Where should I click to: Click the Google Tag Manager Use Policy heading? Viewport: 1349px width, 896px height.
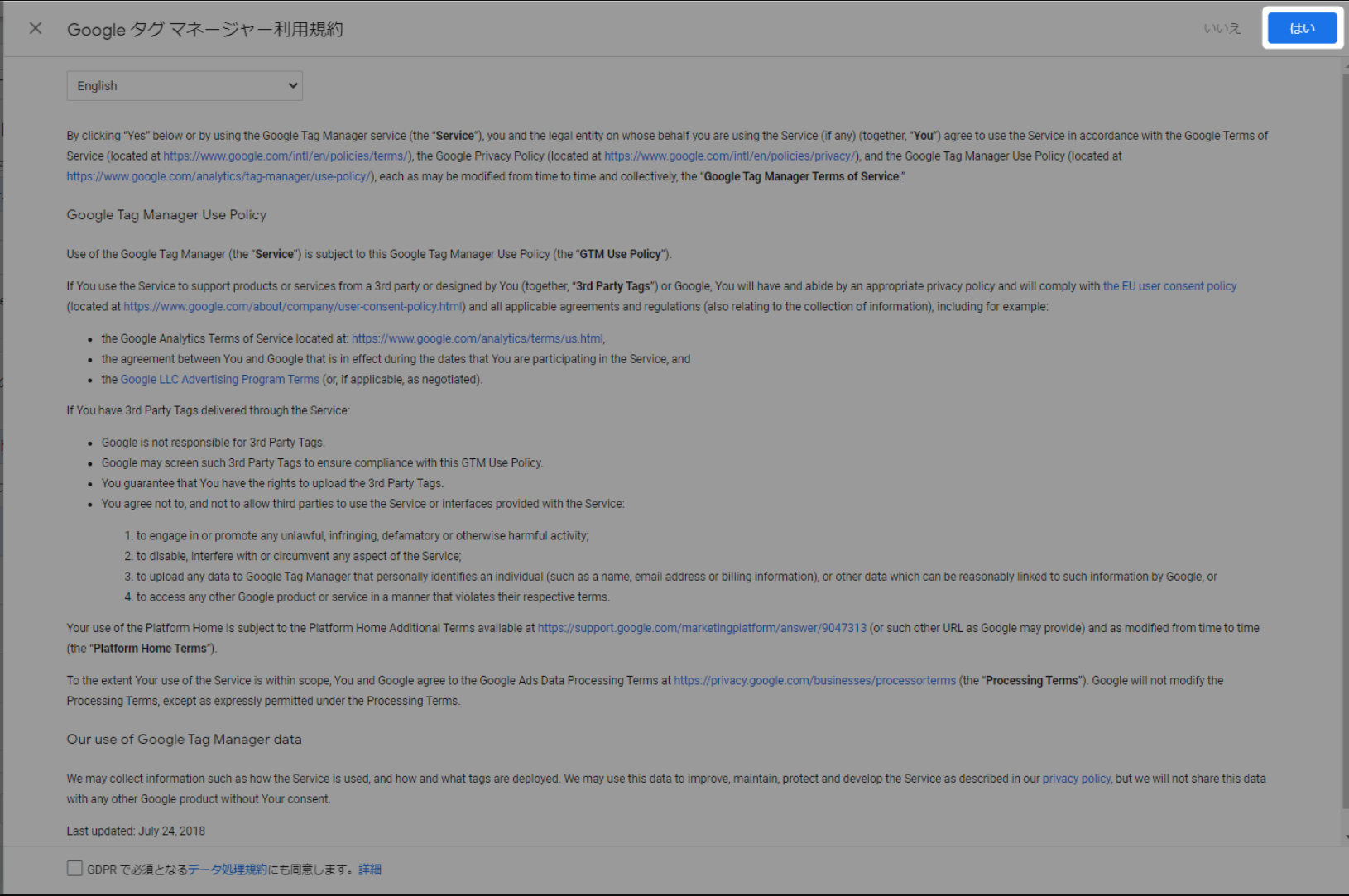click(166, 214)
